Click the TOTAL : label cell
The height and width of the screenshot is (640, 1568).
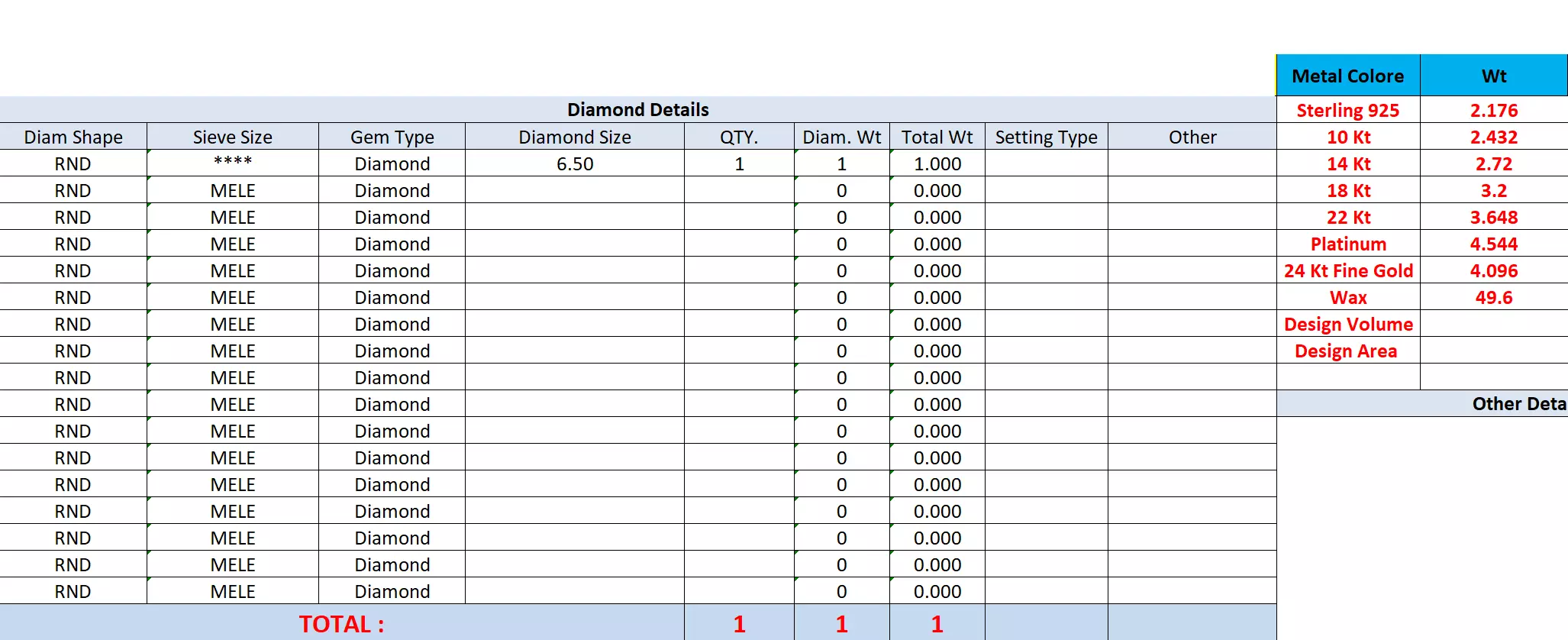pos(342,623)
